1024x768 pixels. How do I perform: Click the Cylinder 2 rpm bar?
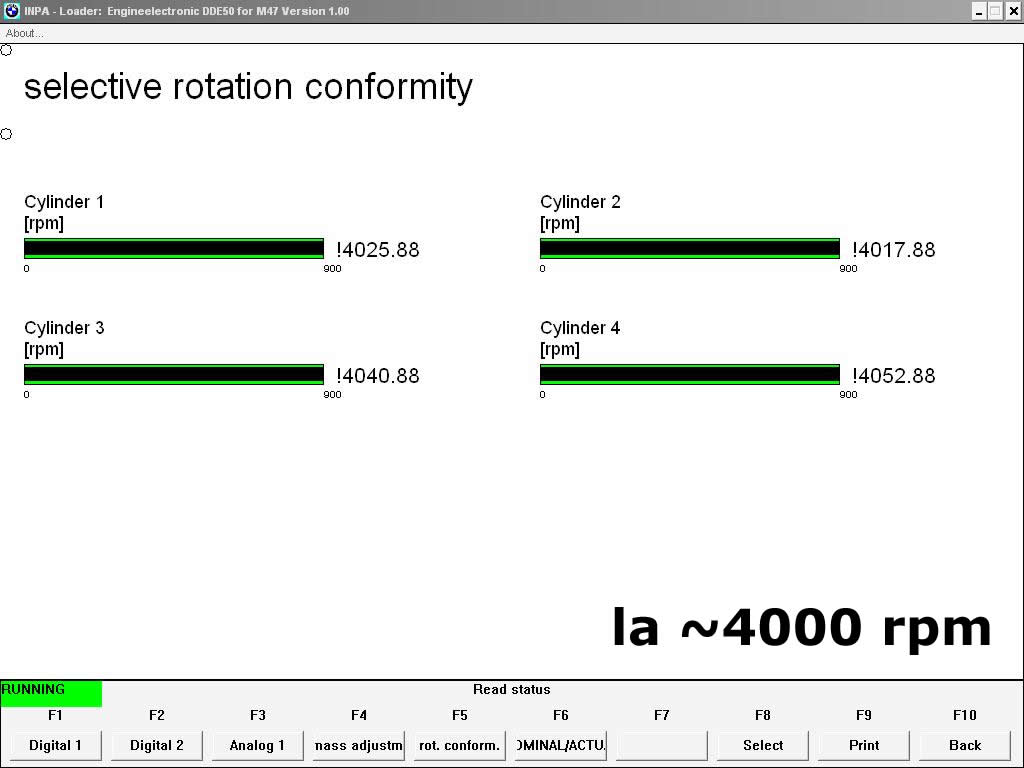coord(690,249)
